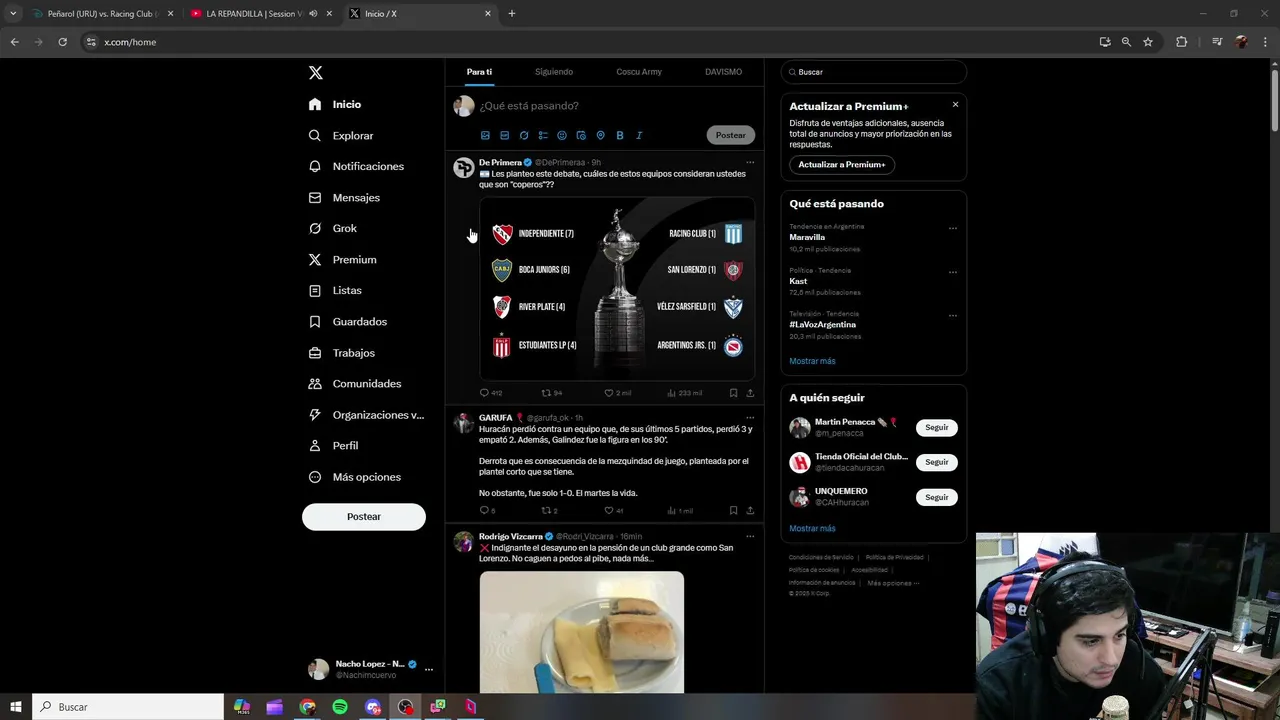
Task: Mute the LA REPANDILLA tab audio
Action: pos(313,14)
